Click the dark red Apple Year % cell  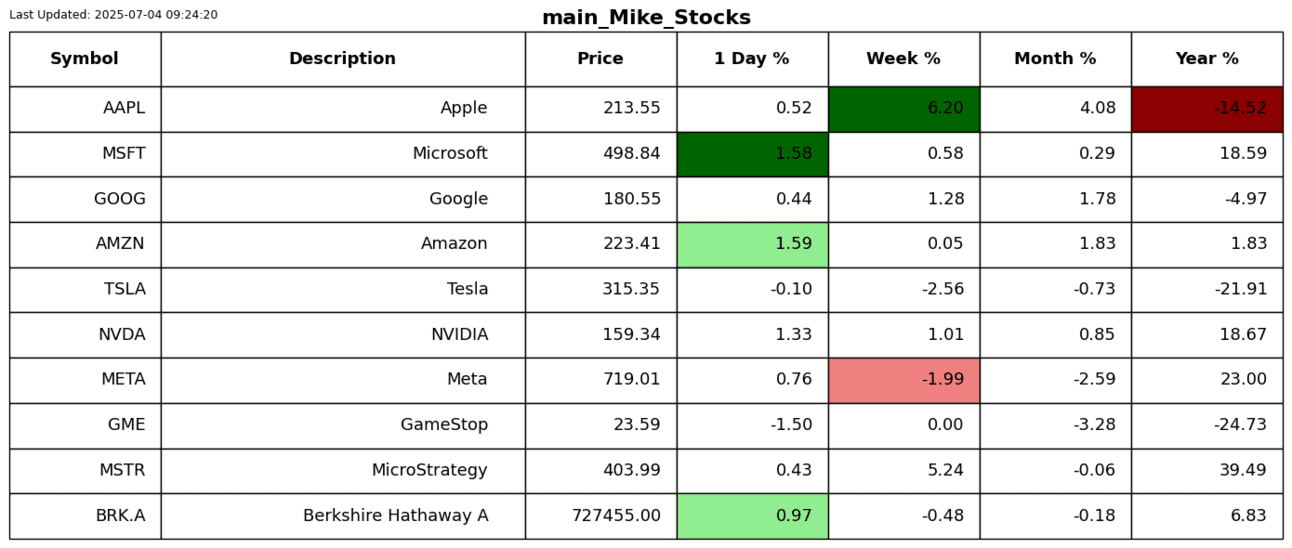1207,109
